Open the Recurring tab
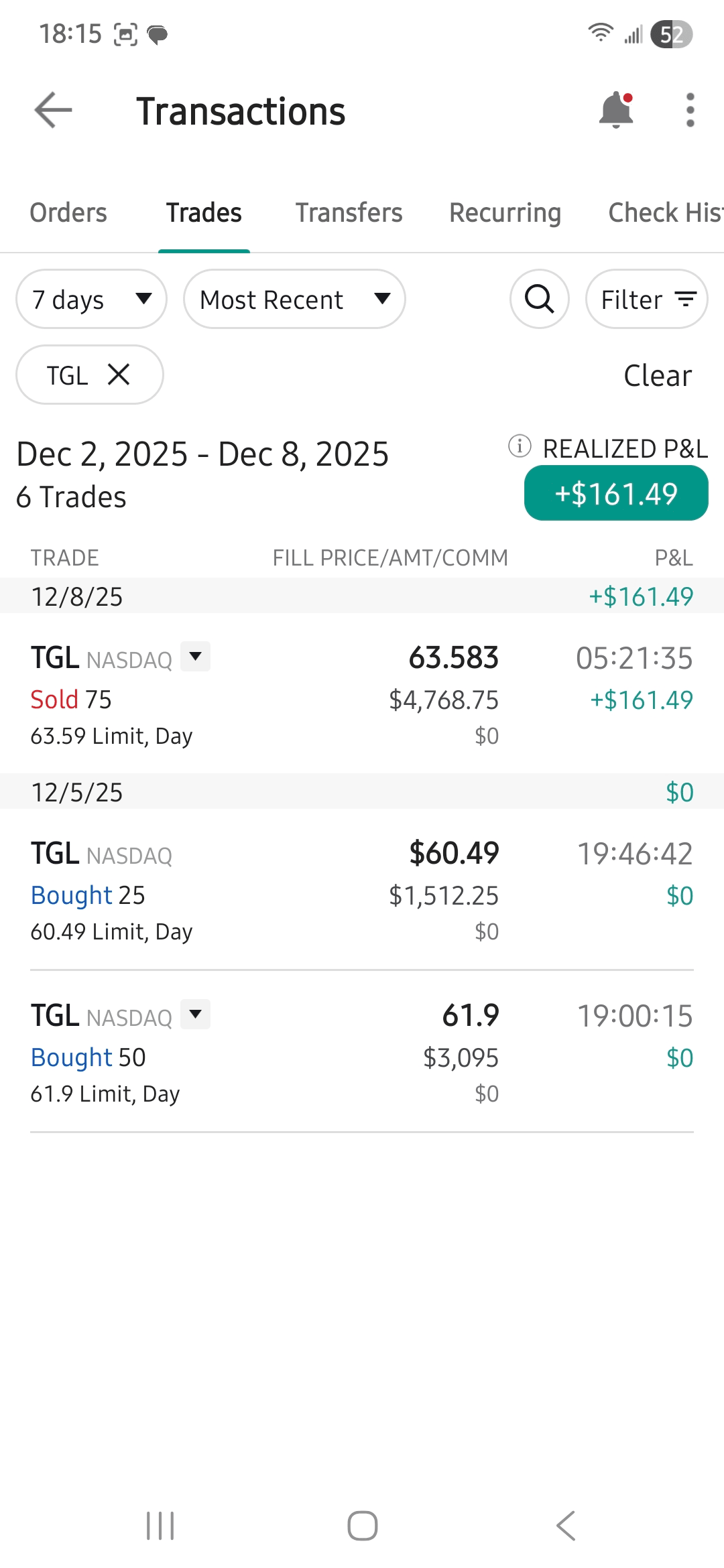 (x=505, y=213)
